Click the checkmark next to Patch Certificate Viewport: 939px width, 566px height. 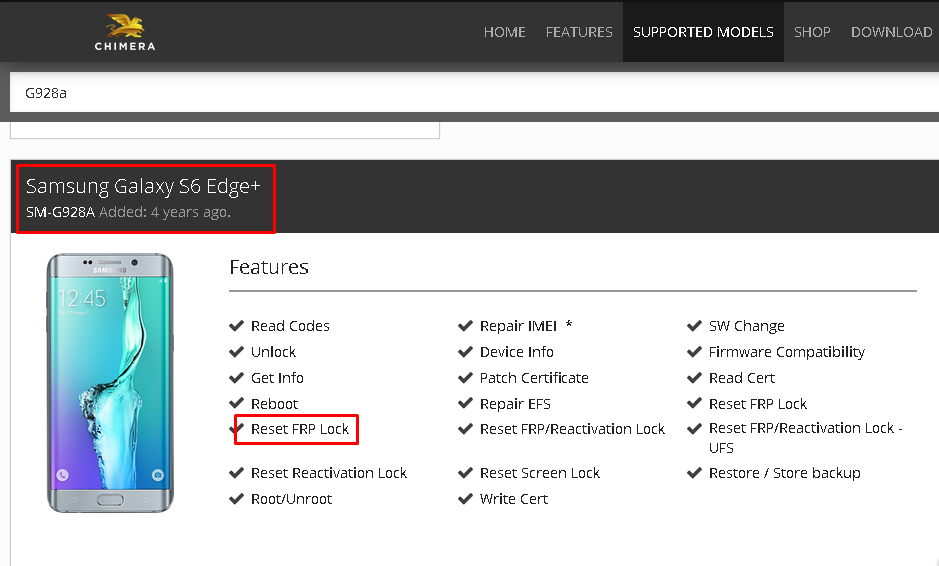point(465,377)
